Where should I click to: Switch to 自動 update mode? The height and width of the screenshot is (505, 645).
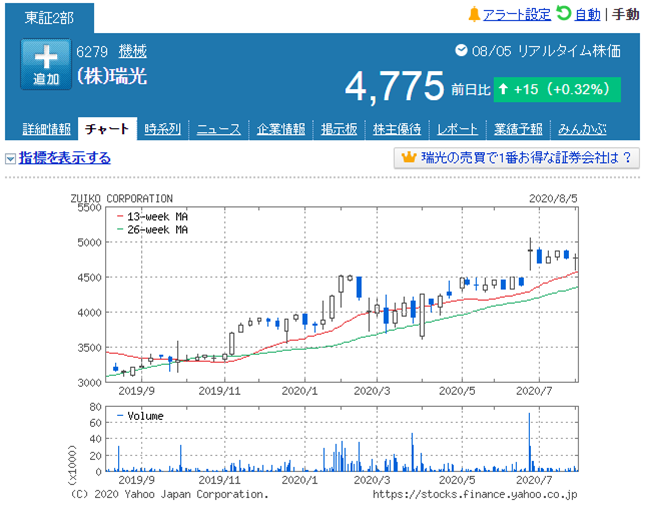pos(587,15)
